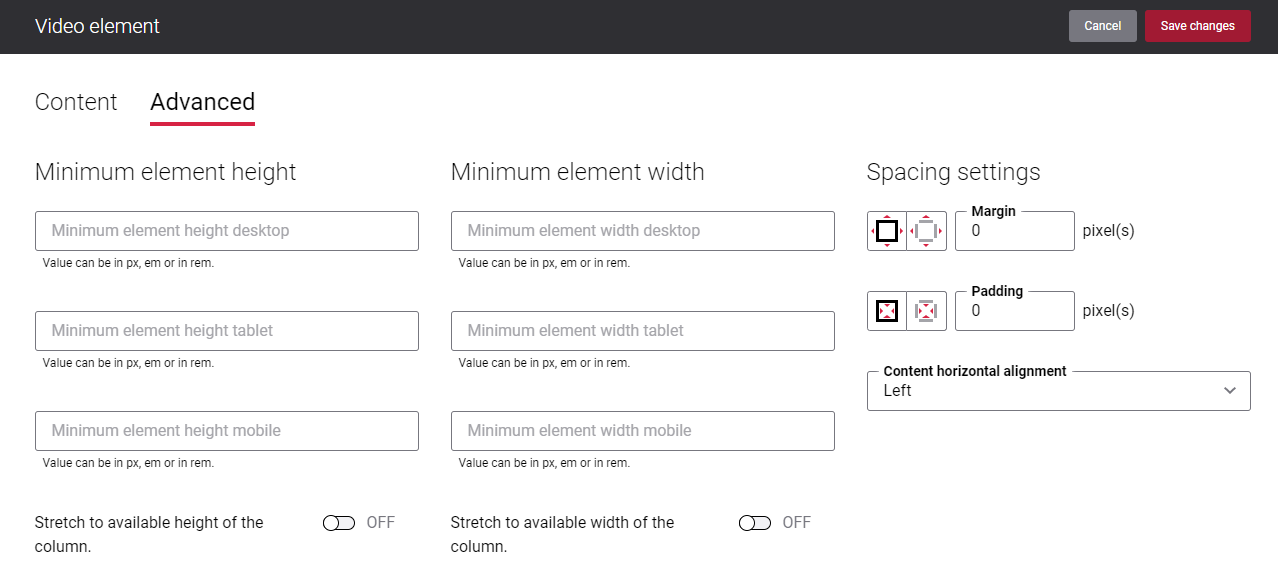Screen dimensions: 1278x584
Task: Open Content horizontal alignment dropdown
Action: coord(1058,391)
